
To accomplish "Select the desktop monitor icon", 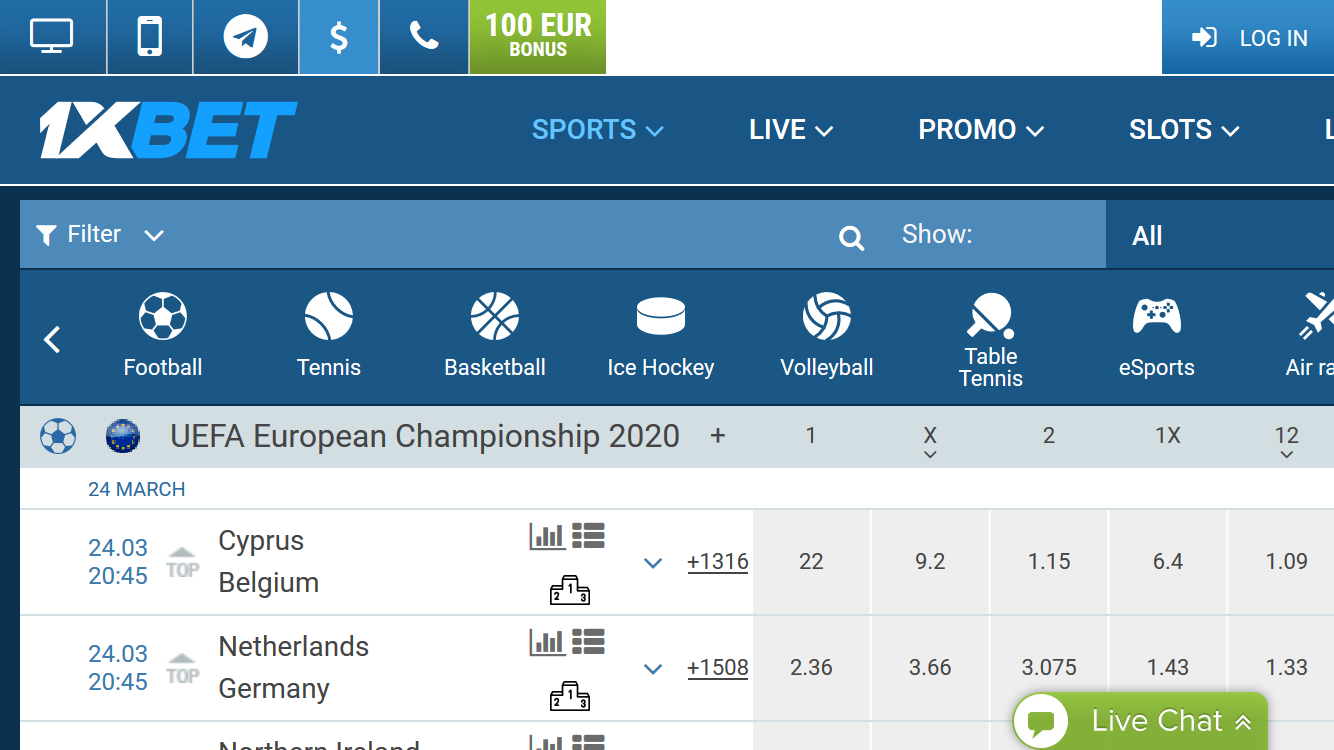I will point(52,38).
